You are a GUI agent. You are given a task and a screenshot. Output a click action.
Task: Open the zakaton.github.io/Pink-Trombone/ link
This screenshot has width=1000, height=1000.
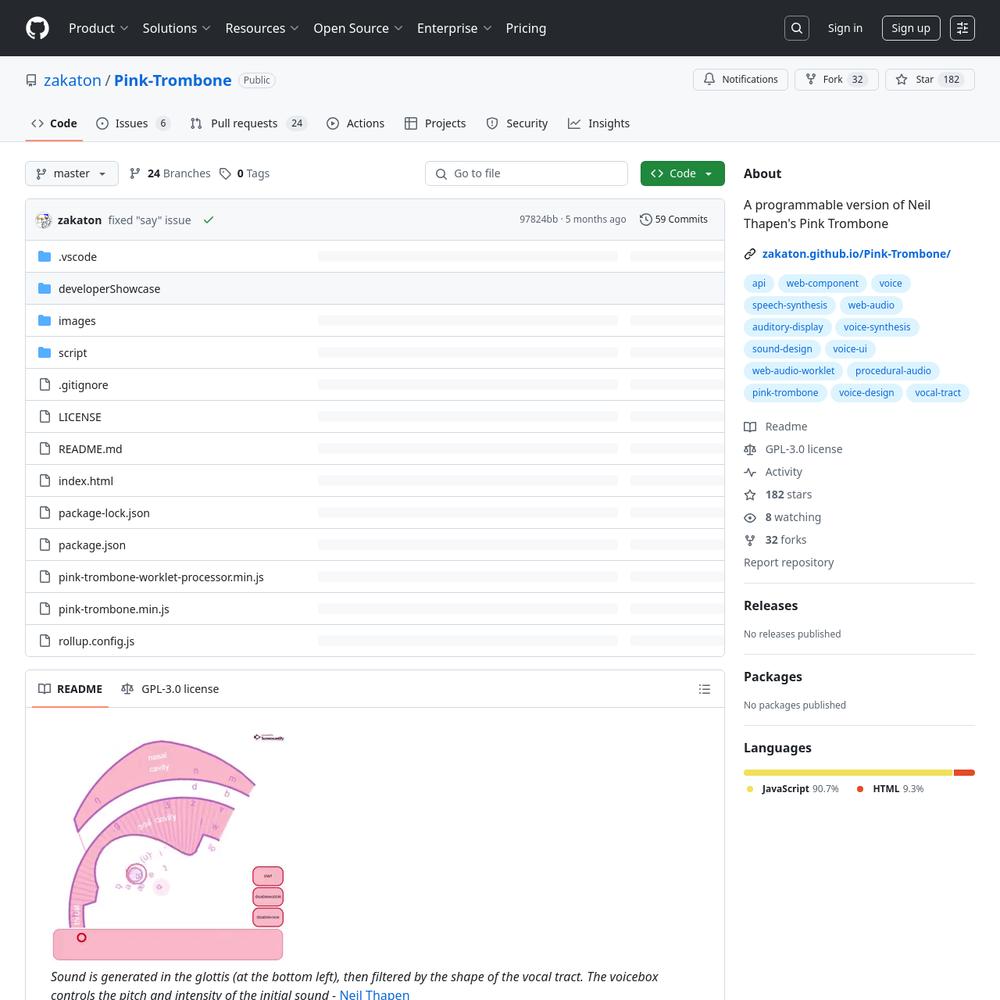point(856,254)
